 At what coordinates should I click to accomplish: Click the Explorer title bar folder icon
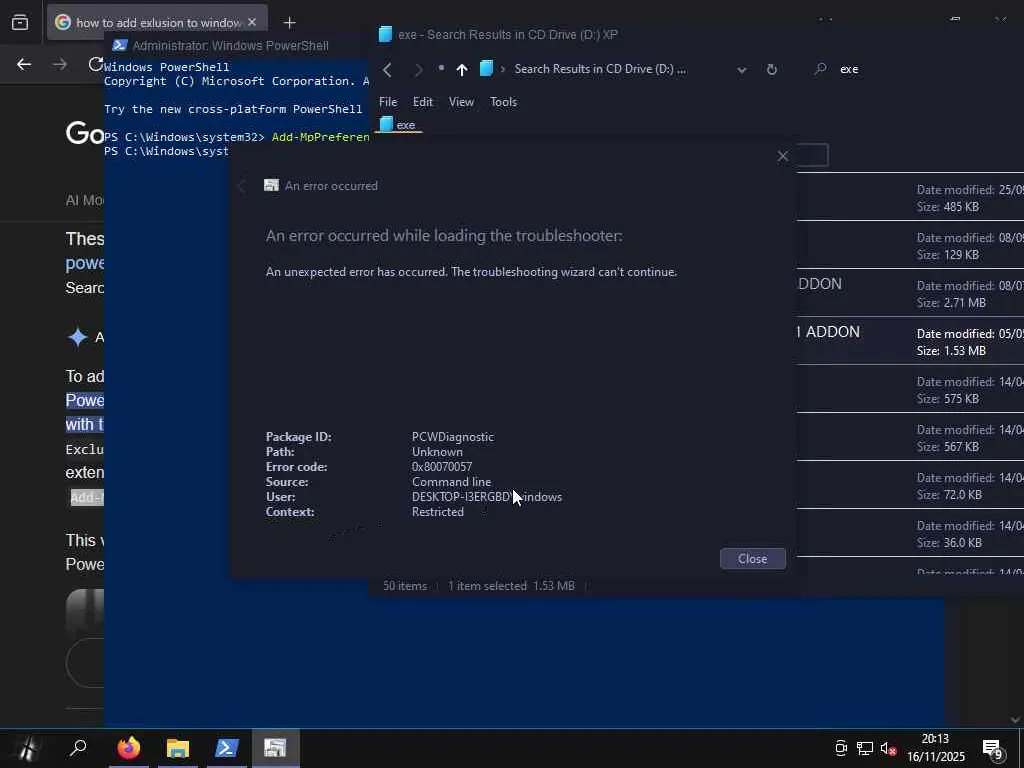tap(385, 35)
